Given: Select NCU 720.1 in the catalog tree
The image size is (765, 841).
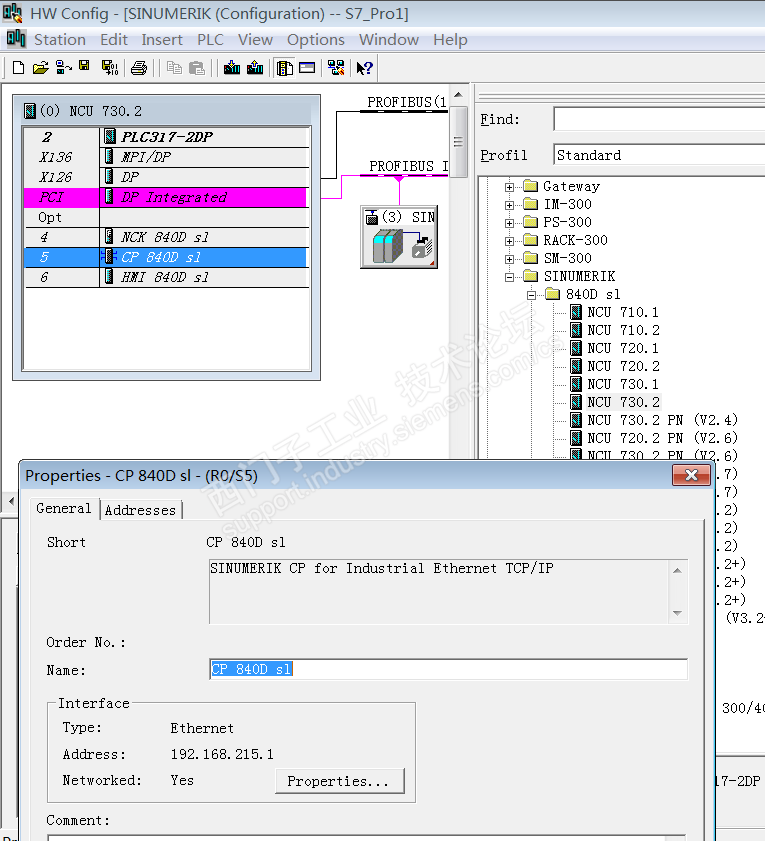Looking at the screenshot, I should (622, 348).
